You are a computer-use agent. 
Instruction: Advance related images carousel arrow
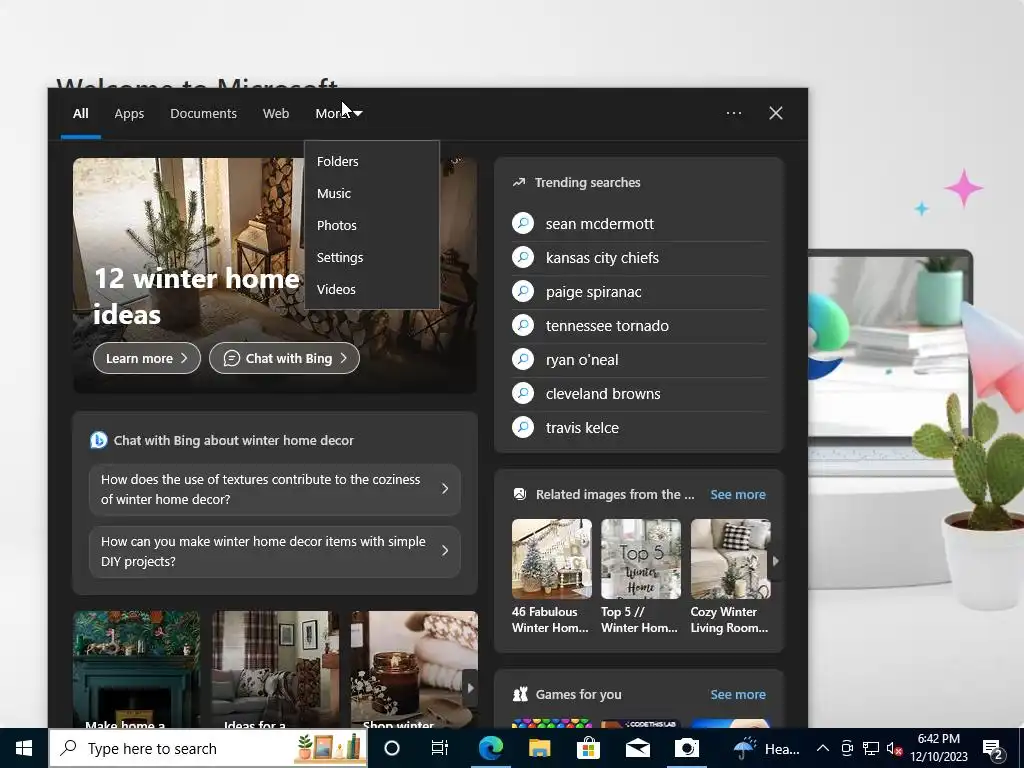pos(776,560)
